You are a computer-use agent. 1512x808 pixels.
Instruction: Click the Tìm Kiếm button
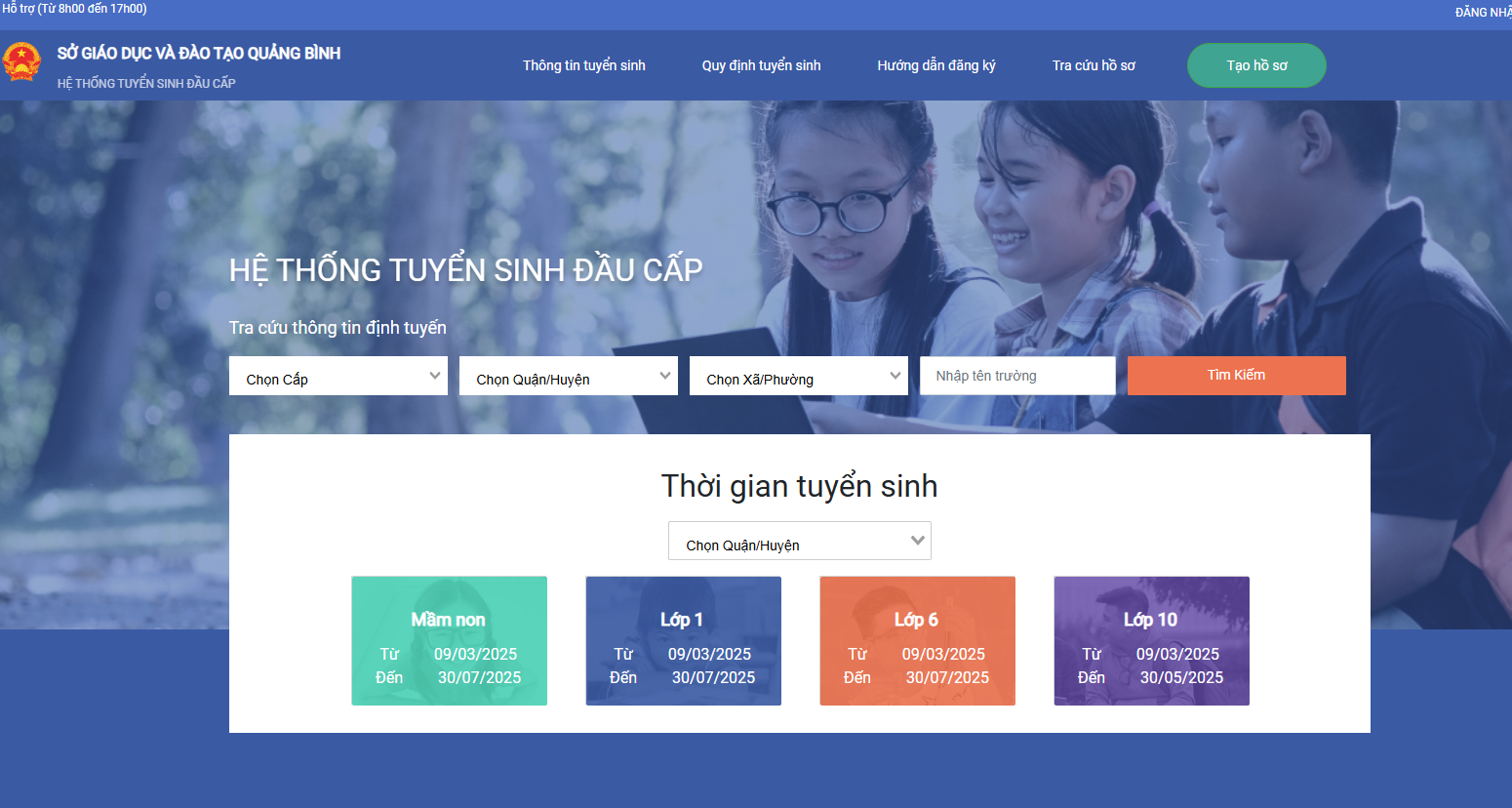(1237, 376)
